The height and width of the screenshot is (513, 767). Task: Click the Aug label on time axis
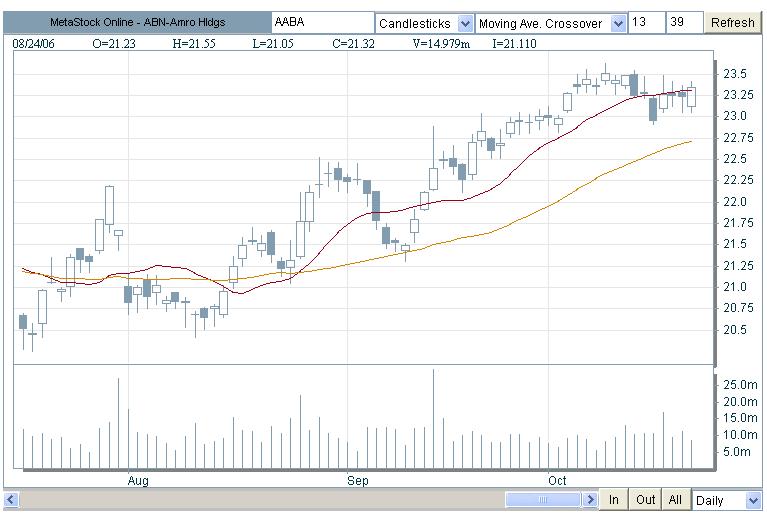click(138, 480)
